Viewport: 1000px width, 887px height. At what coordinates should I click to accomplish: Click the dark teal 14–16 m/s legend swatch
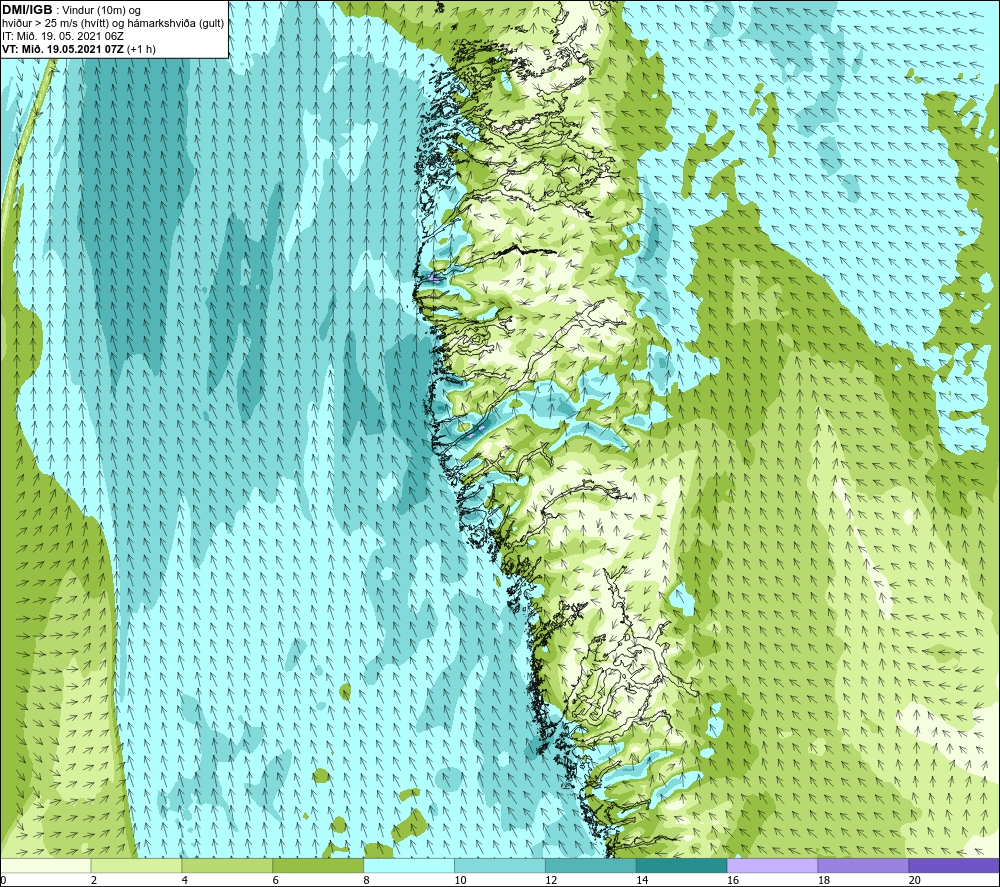(681, 865)
